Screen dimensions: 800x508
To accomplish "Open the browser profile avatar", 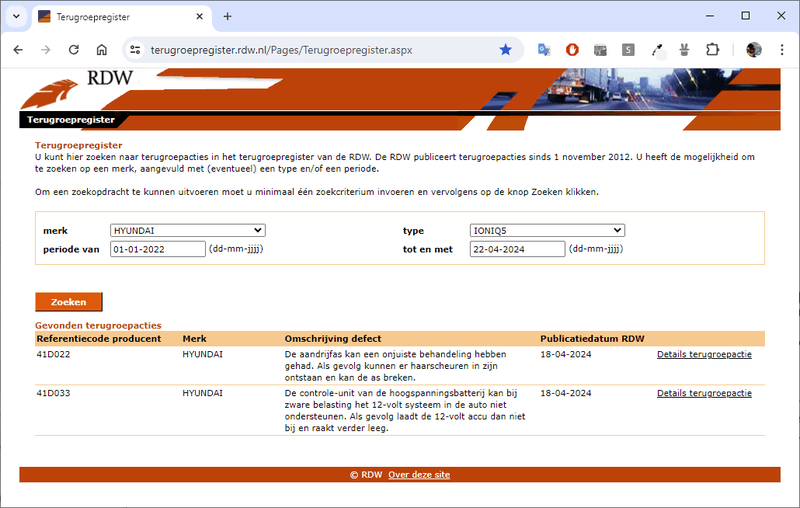I will click(x=754, y=49).
